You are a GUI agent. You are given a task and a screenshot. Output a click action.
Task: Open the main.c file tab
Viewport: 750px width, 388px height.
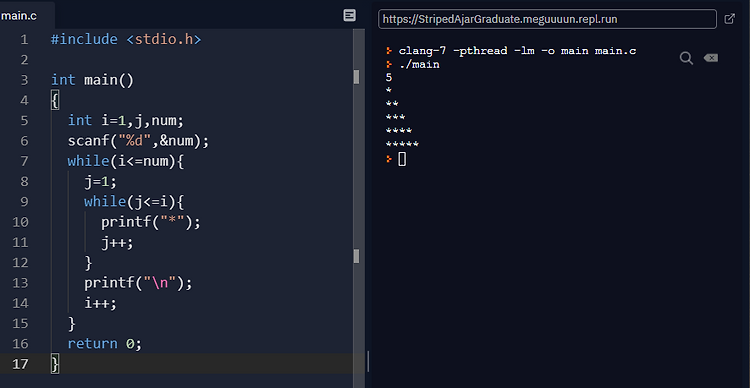[19, 16]
